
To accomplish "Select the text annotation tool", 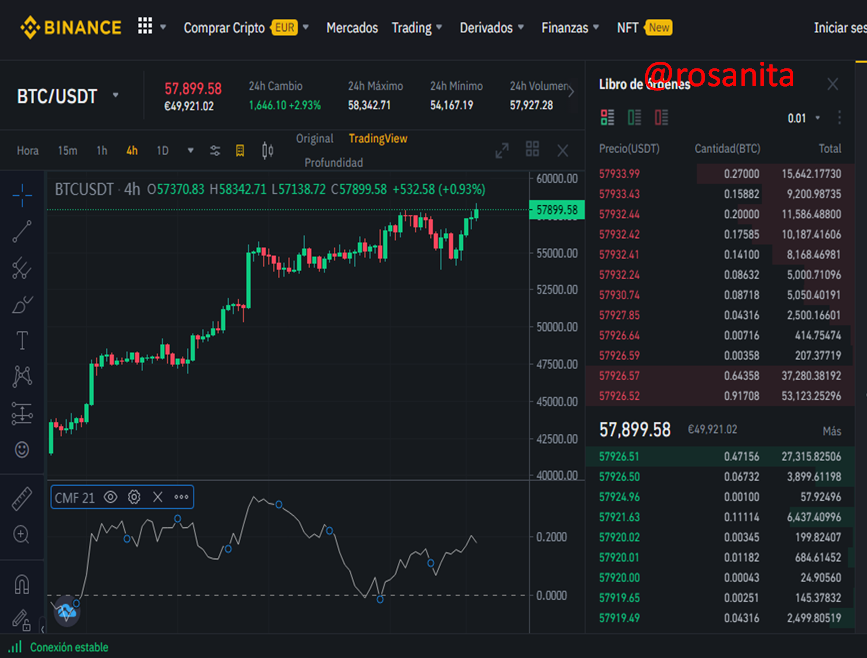I will (x=22, y=341).
